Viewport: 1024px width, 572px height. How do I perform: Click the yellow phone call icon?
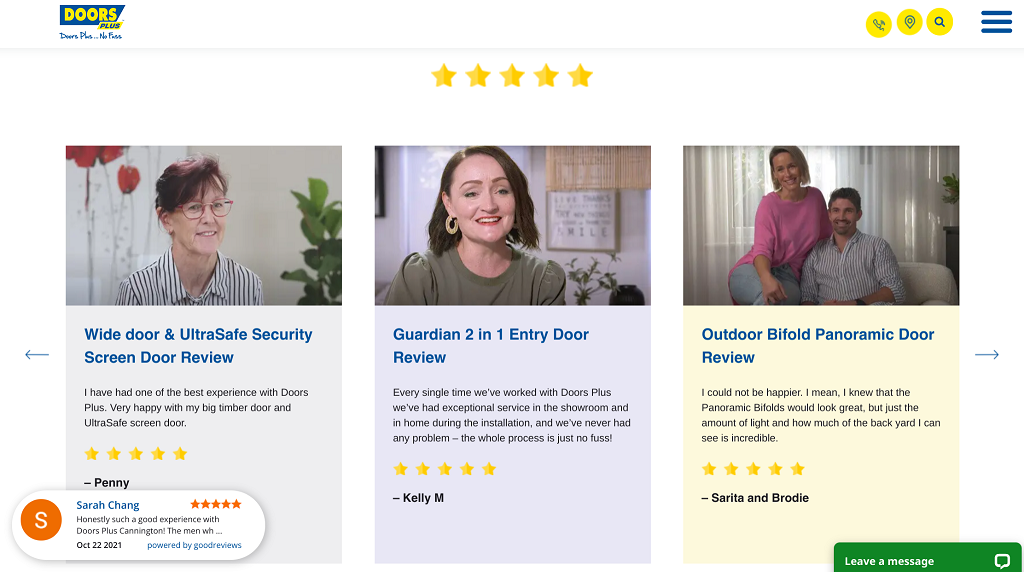[x=878, y=24]
